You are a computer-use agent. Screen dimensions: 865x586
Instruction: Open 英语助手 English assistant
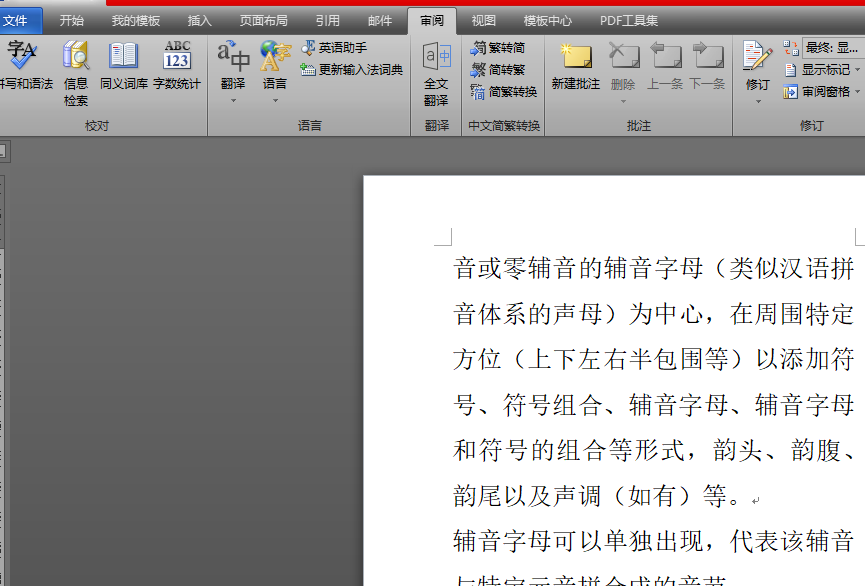(x=334, y=48)
